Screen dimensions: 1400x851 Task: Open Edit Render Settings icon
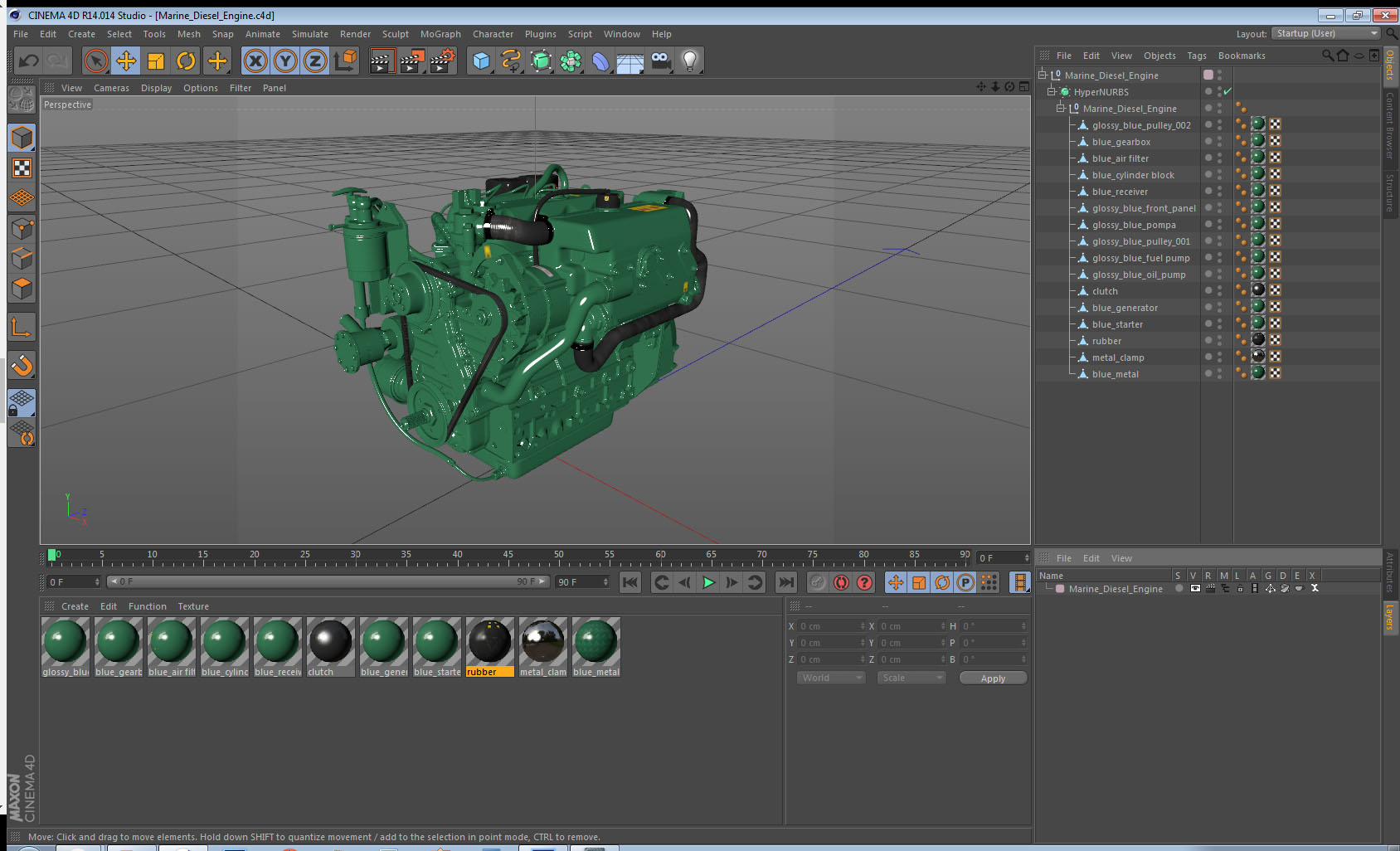point(442,61)
